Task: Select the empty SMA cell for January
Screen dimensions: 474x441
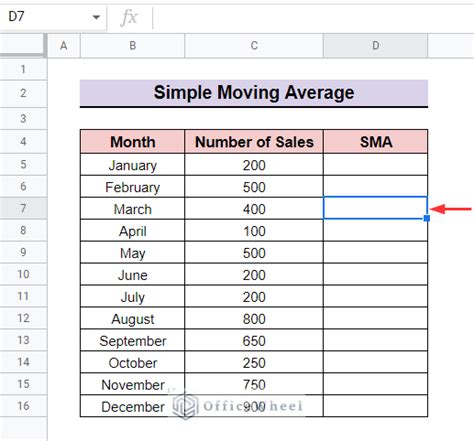Action: [375, 165]
